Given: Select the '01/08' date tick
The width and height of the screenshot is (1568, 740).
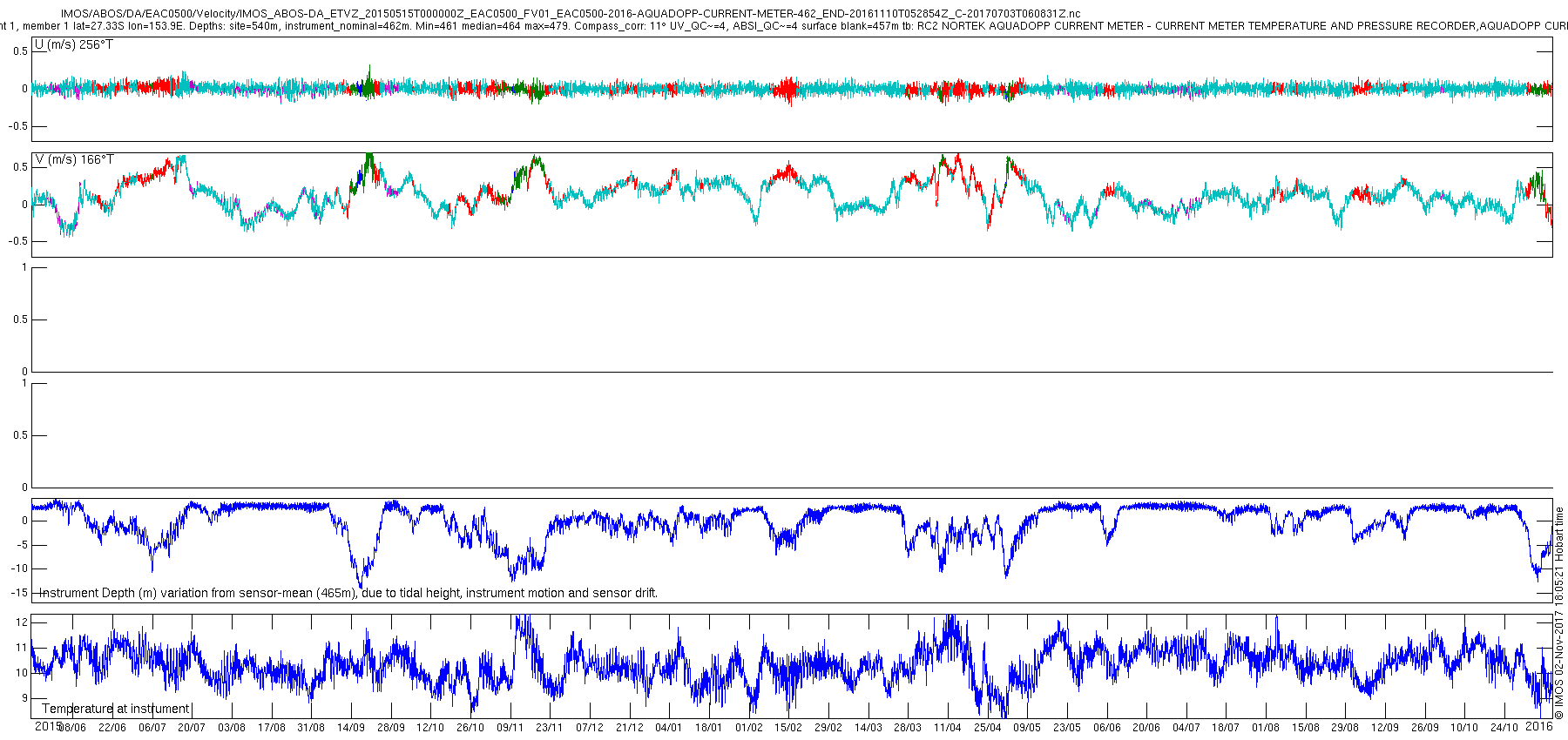Looking at the screenshot, I should 1266,728.
